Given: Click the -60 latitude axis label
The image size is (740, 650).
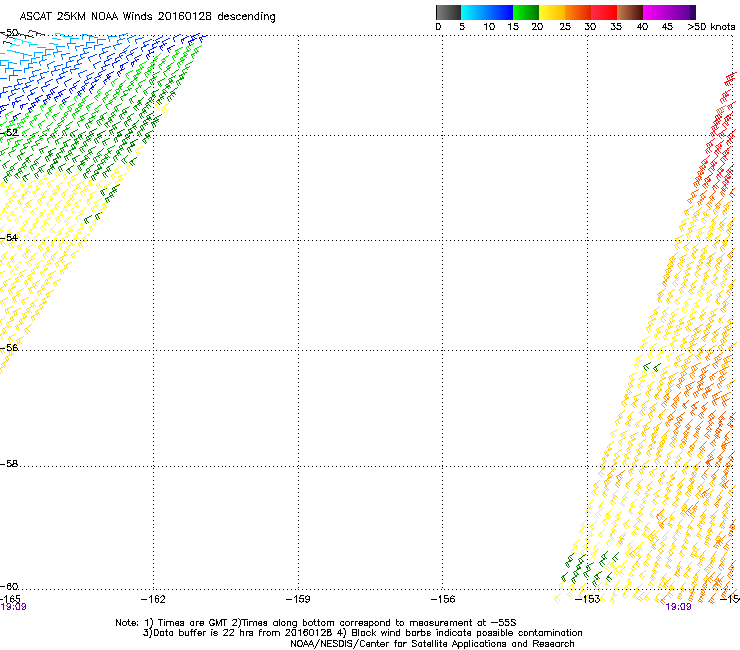Looking at the screenshot, I should click(x=9, y=587).
